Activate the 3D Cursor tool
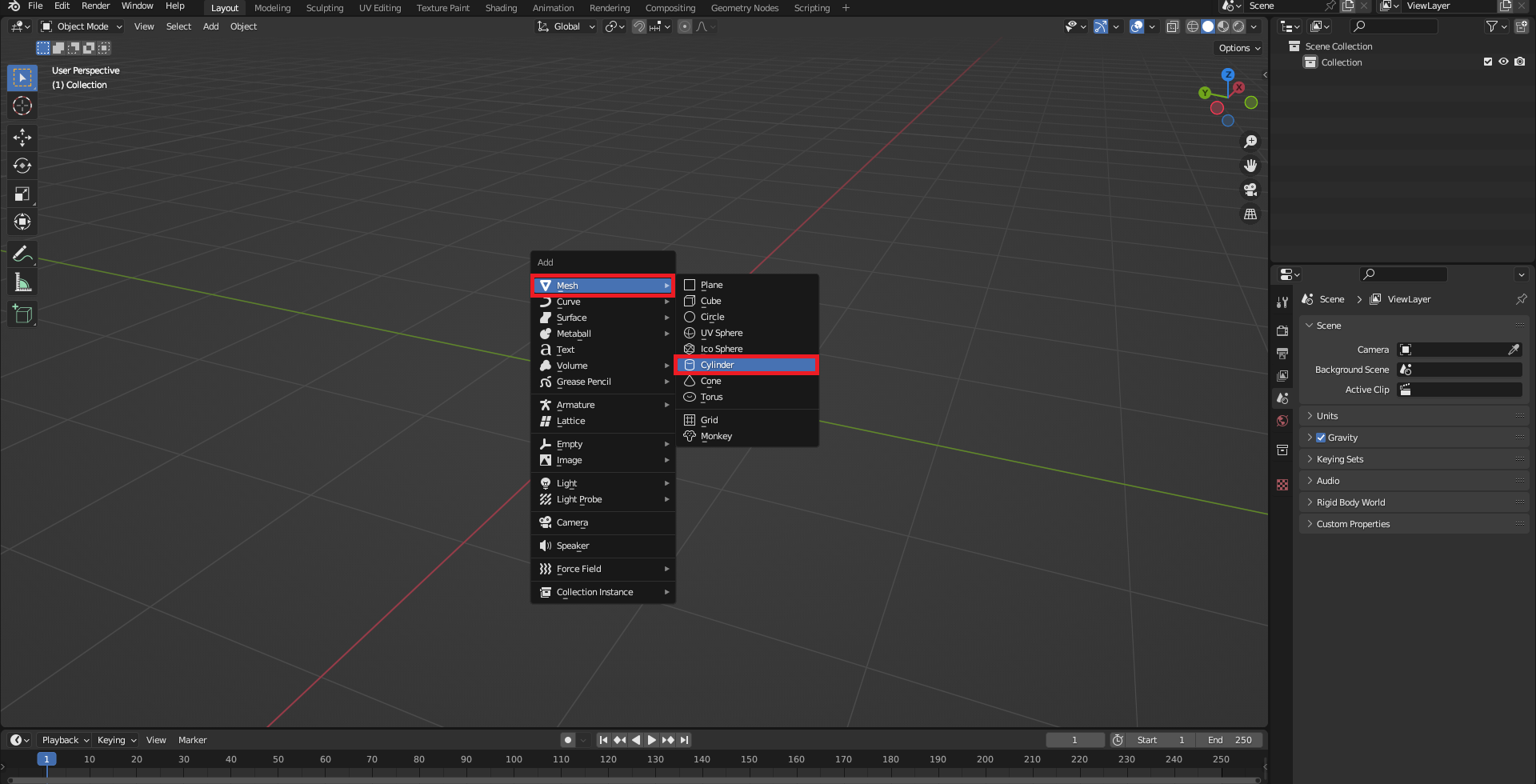This screenshot has width=1536, height=784. pos(22,106)
